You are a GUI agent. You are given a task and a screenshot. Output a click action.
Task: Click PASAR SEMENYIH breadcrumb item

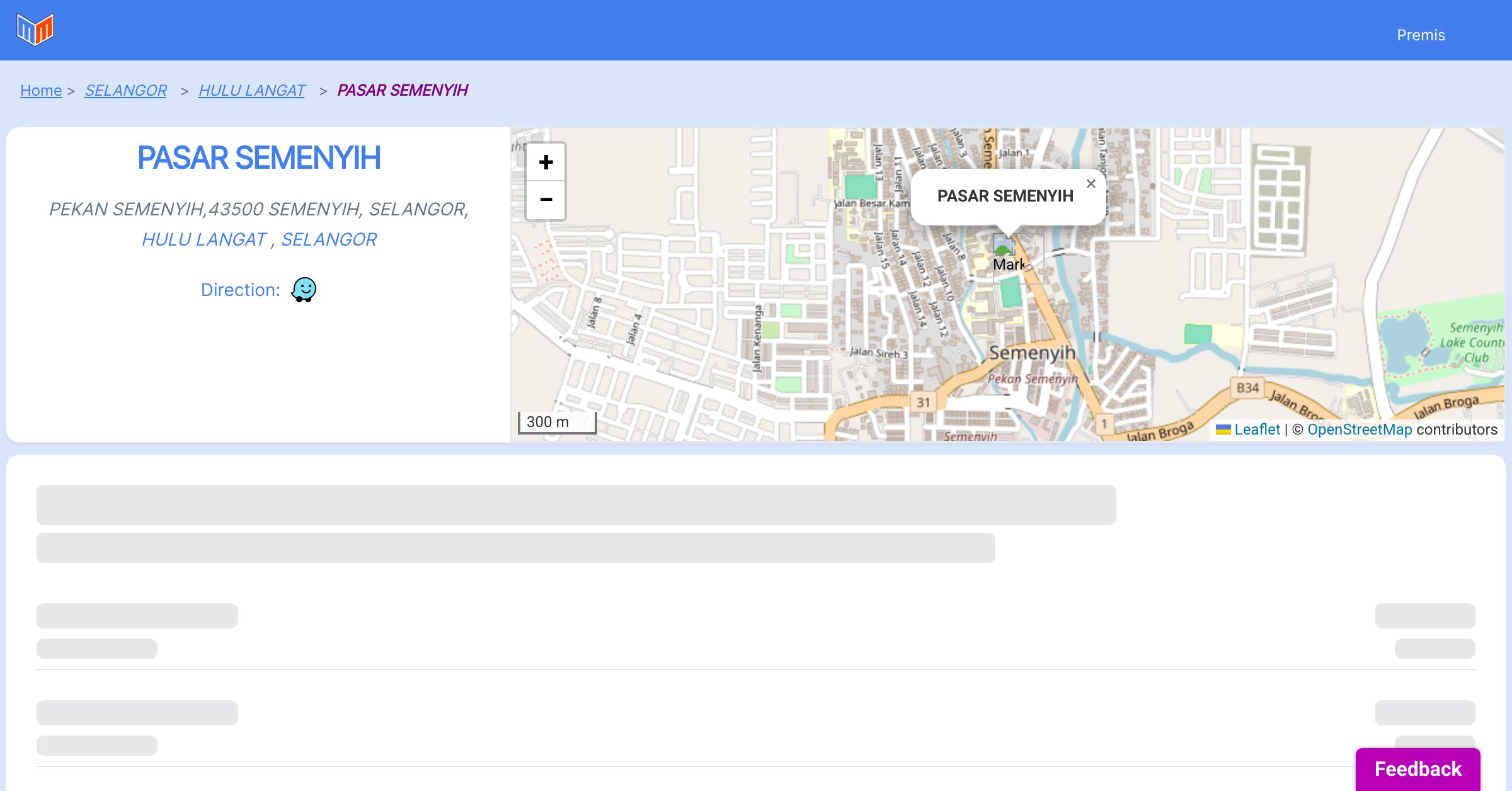[402, 91]
